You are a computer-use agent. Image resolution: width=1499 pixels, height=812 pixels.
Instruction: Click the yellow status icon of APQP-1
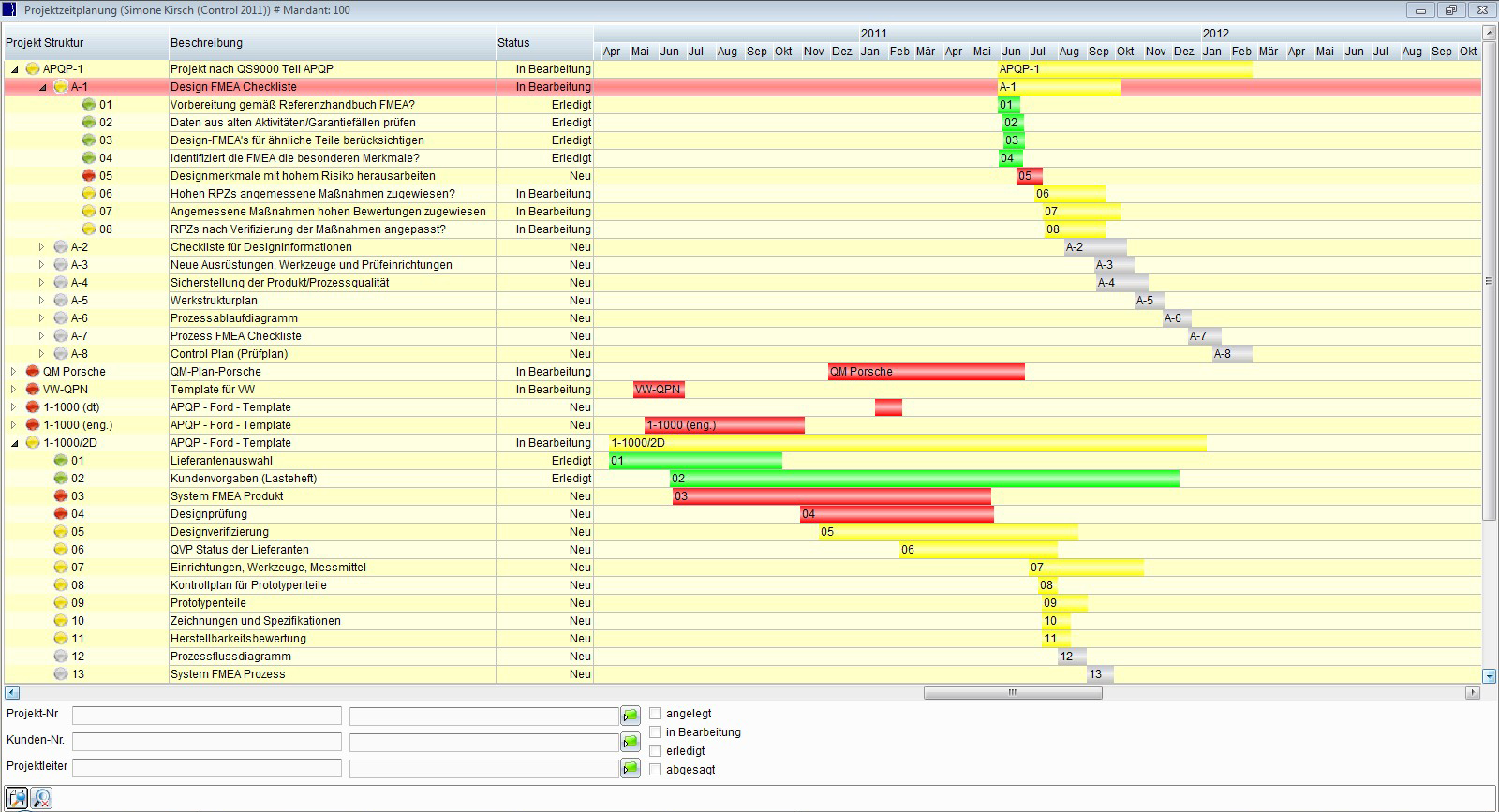33,68
